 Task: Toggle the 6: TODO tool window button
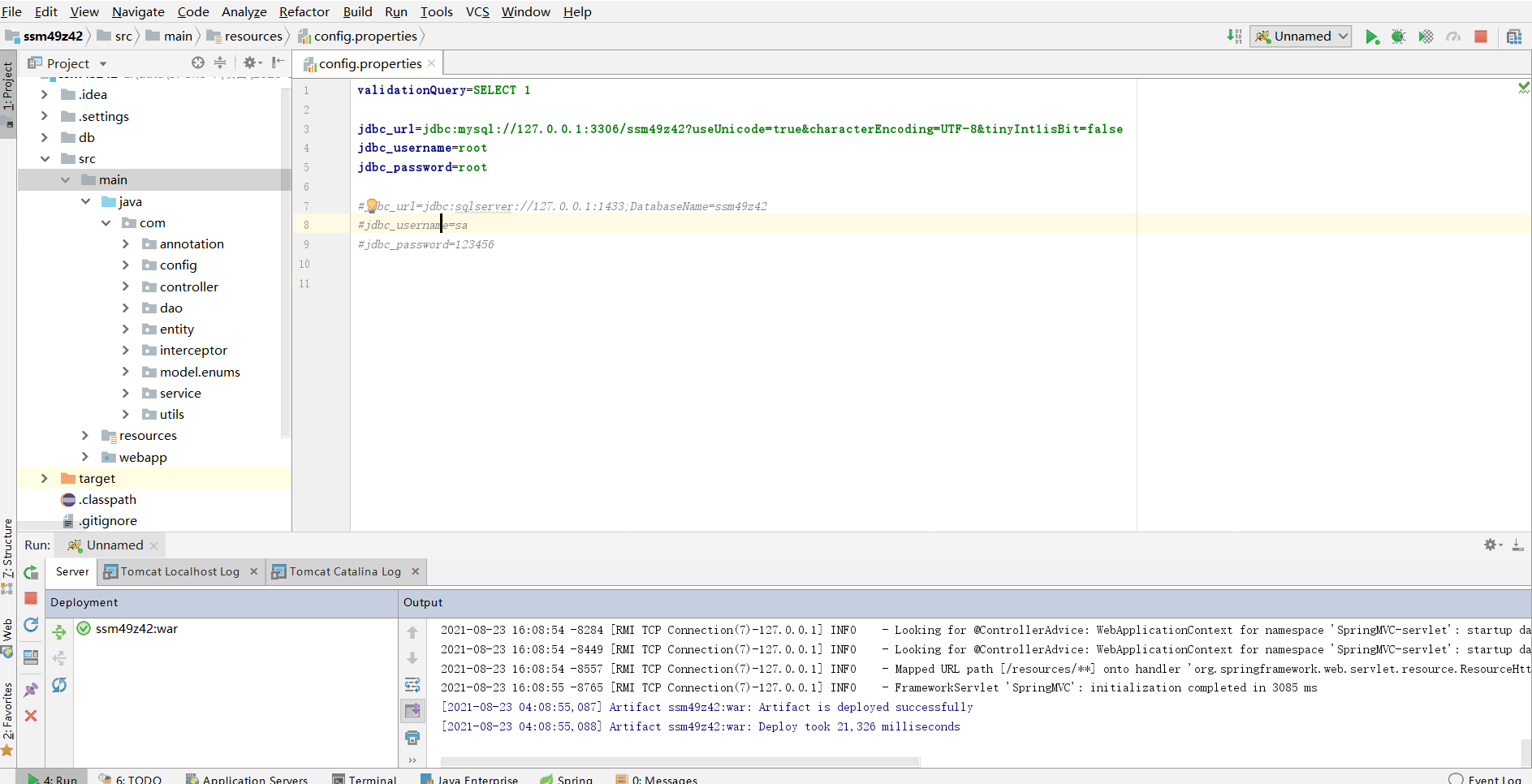coord(130,778)
